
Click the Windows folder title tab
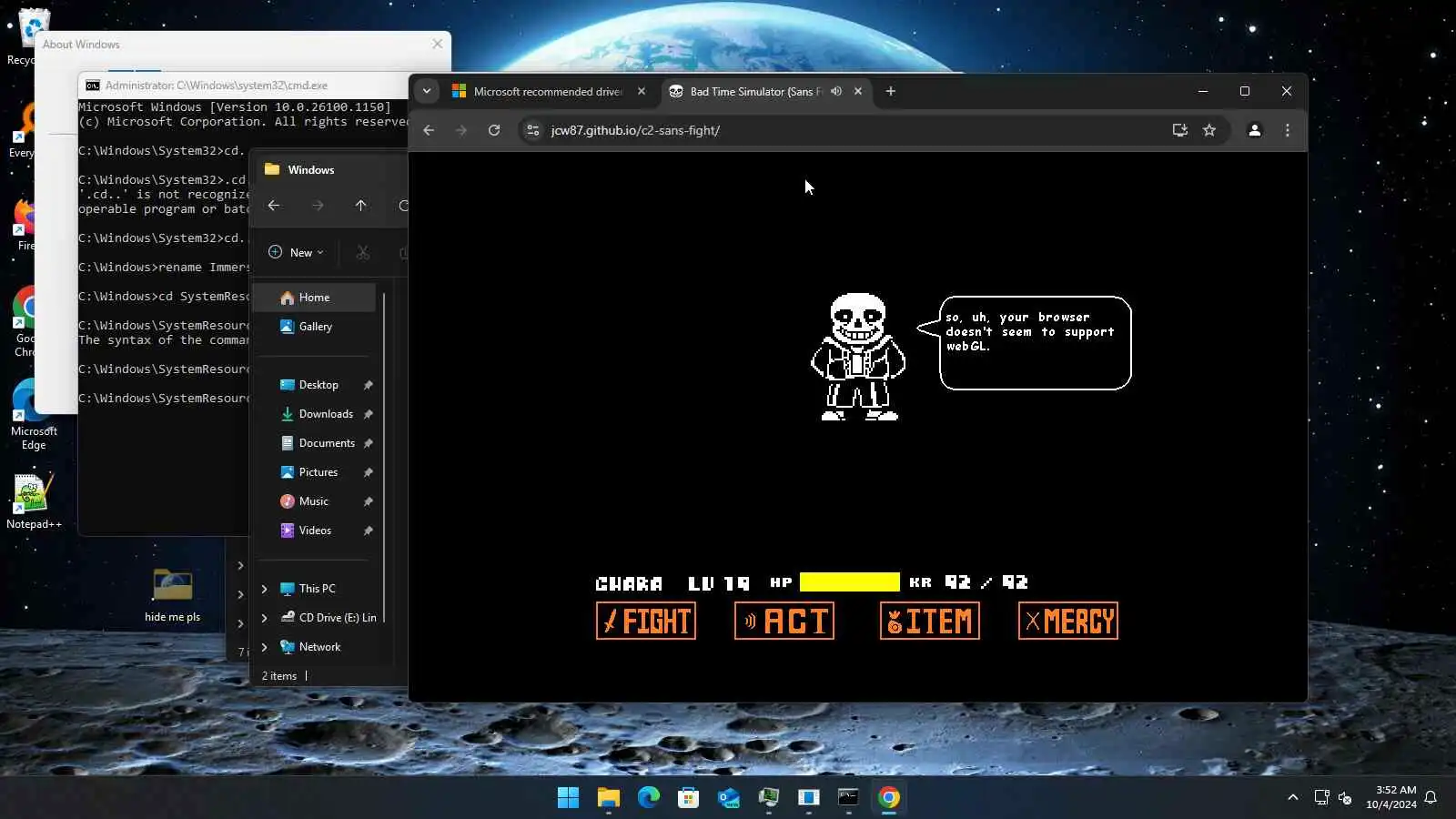click(310, 170)
